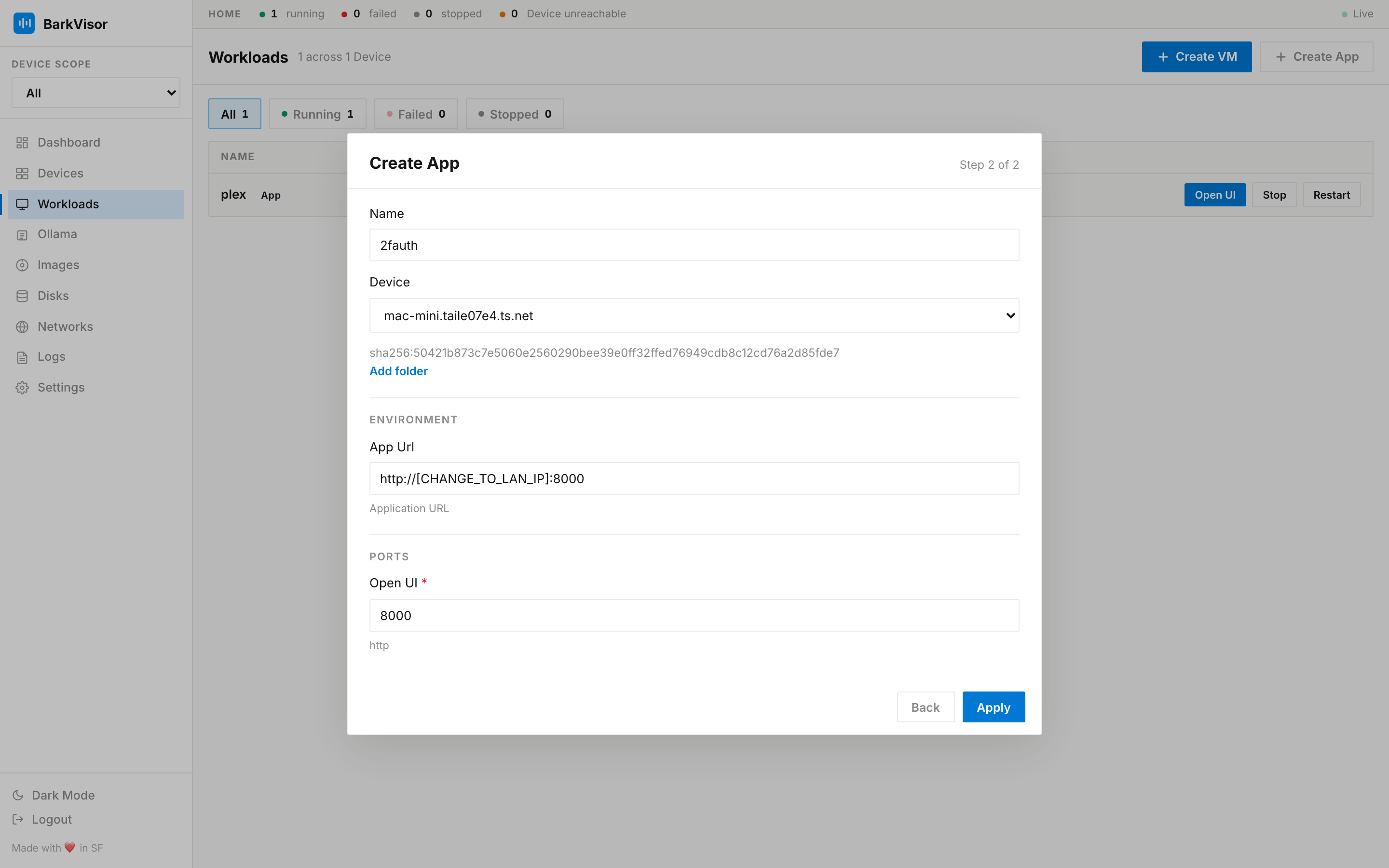Stop the plex workload

coord(1274,195)
